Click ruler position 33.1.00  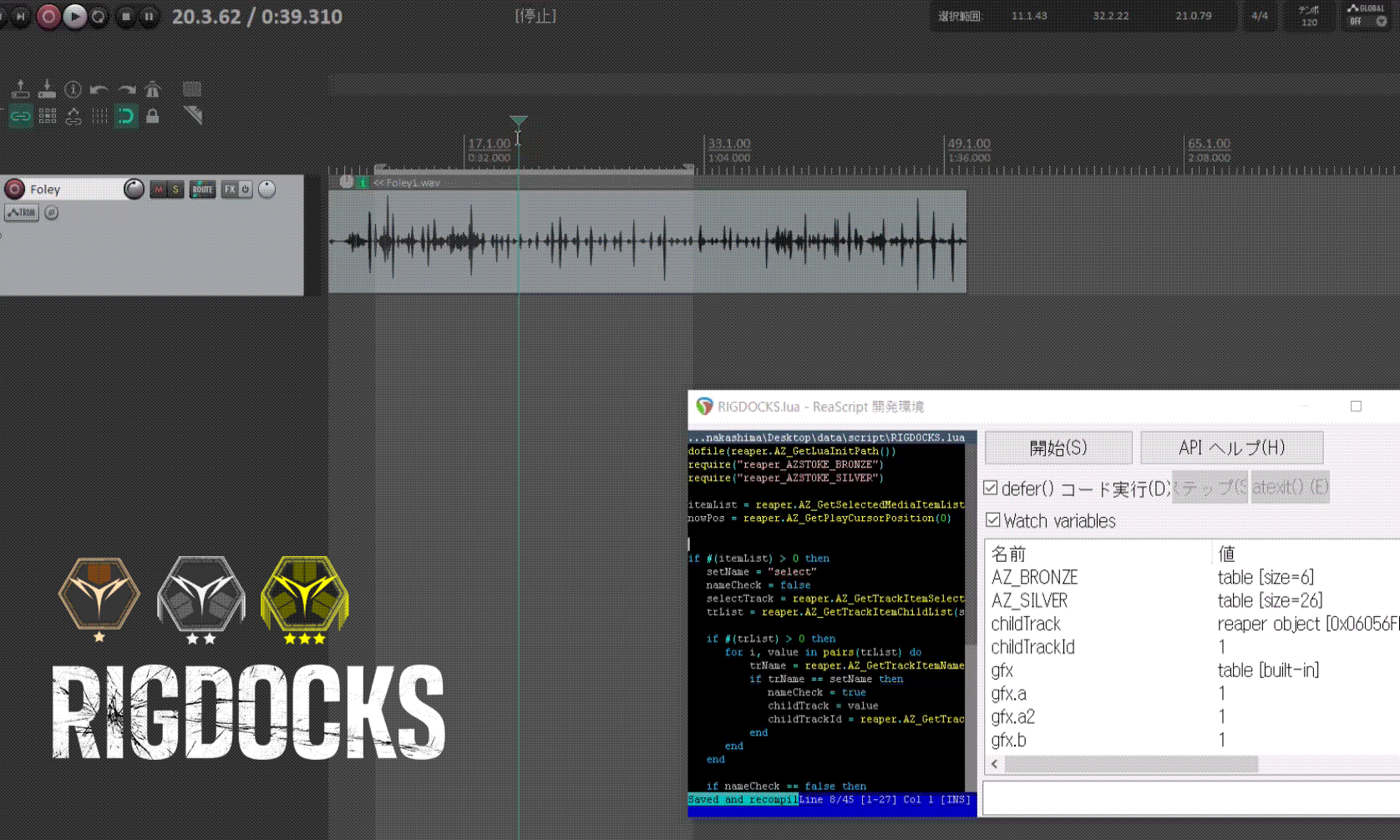coord(730,144)
